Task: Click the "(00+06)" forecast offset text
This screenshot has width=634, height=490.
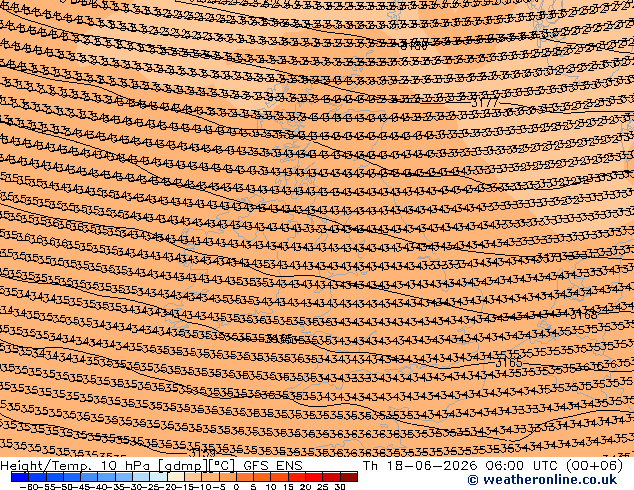Action: [594, 466]
